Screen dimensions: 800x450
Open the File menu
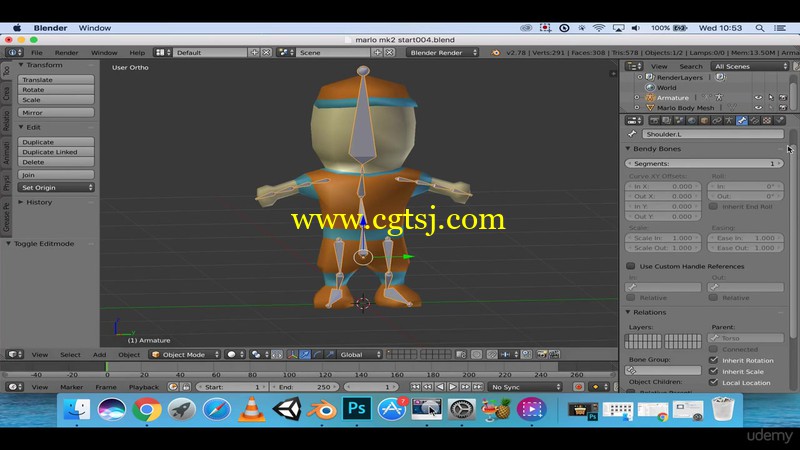(x=37, y=53)
